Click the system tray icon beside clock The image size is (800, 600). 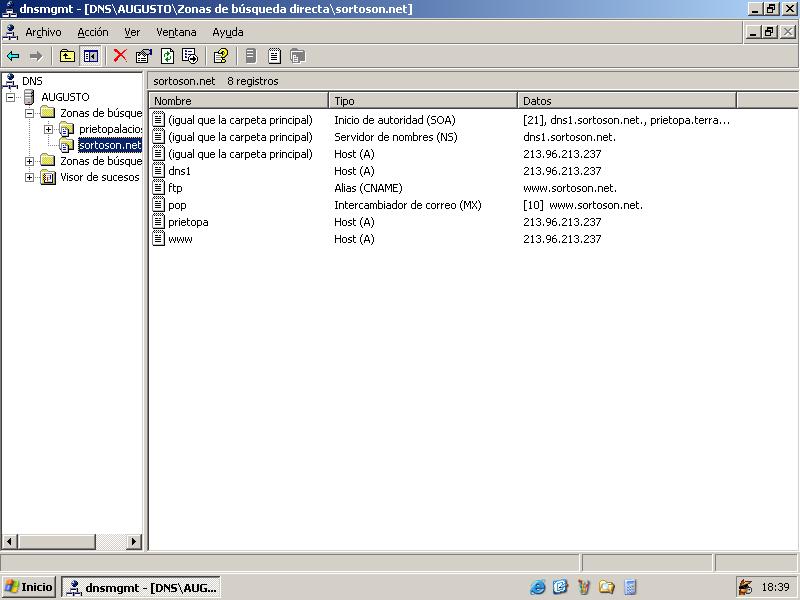745,587
